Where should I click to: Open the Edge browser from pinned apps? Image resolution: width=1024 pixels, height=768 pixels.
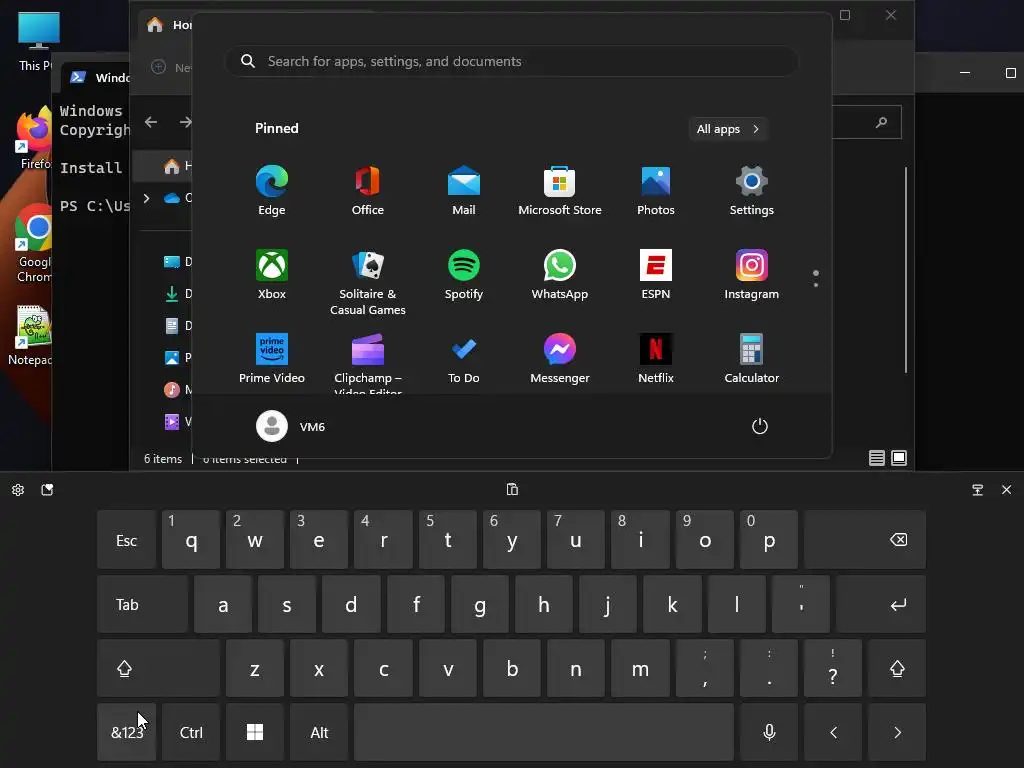pos(271,190)
